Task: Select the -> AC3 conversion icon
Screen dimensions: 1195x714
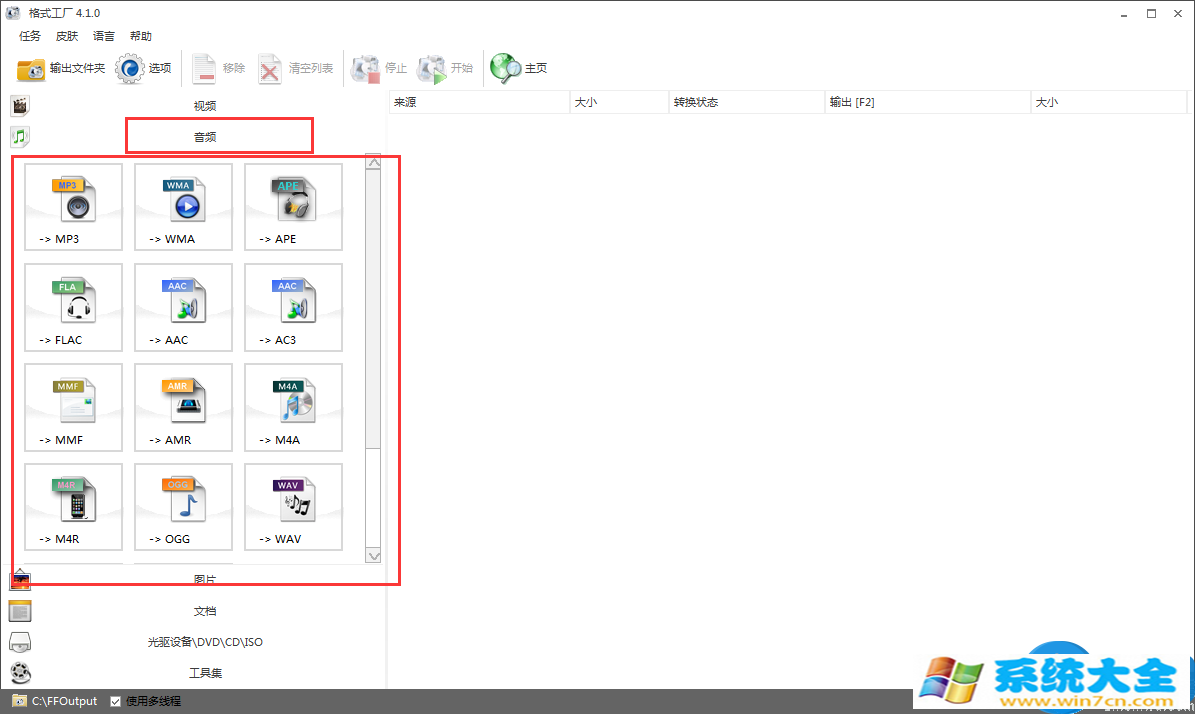Action: [x=293, y=308]
